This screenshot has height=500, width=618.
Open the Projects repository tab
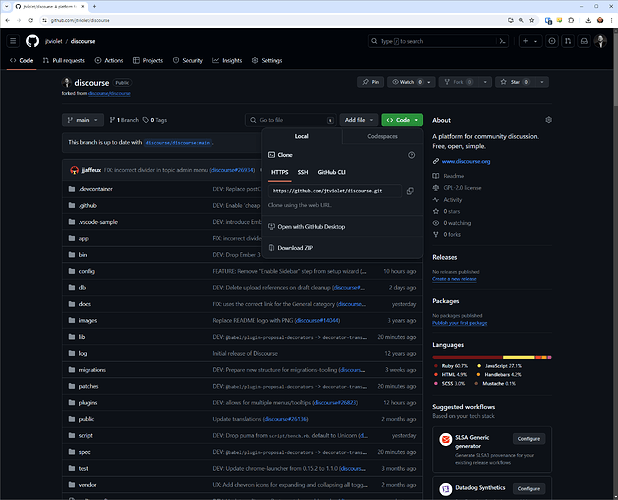click(148, 60)
